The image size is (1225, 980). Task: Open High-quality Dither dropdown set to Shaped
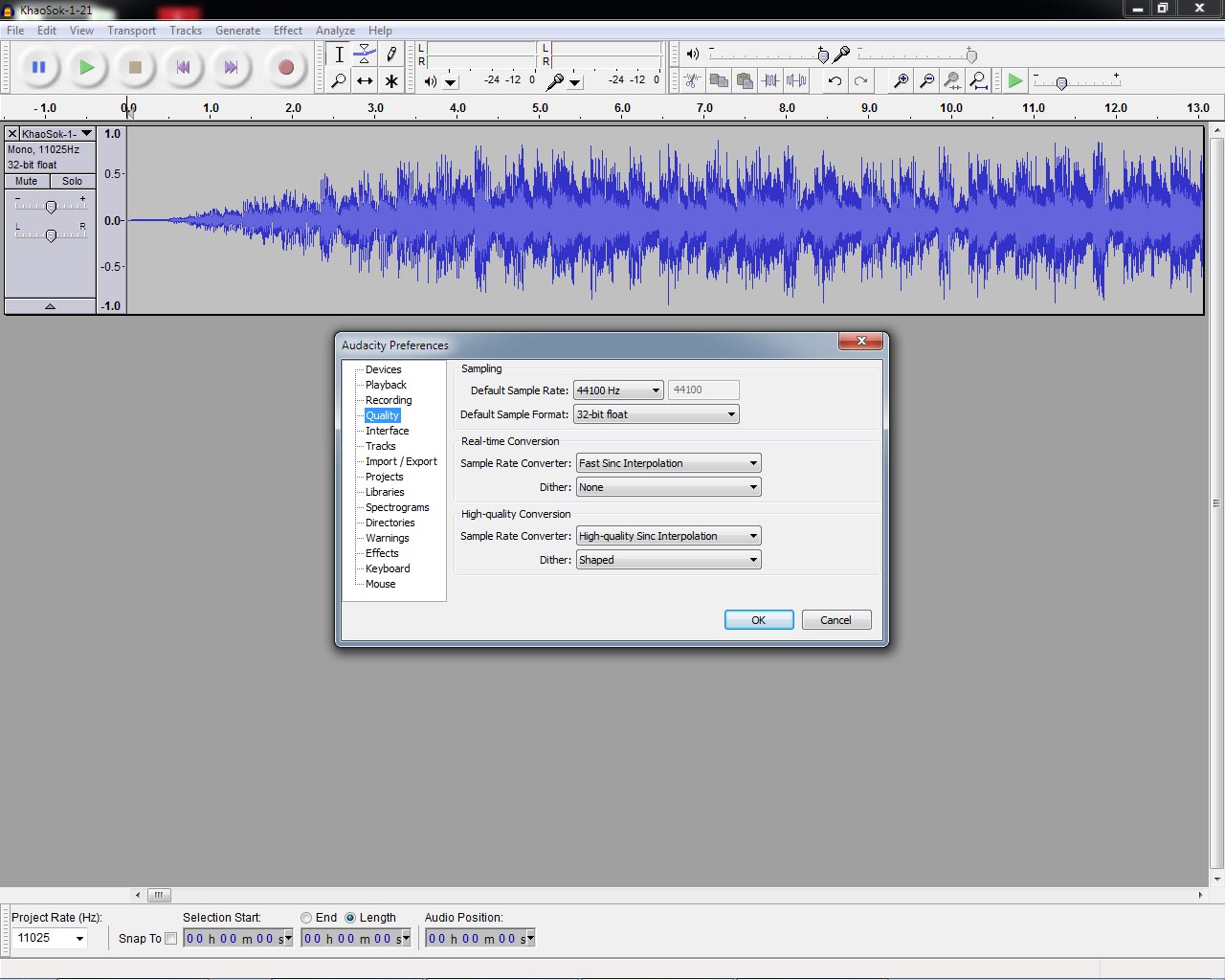(x=669, y=560)
